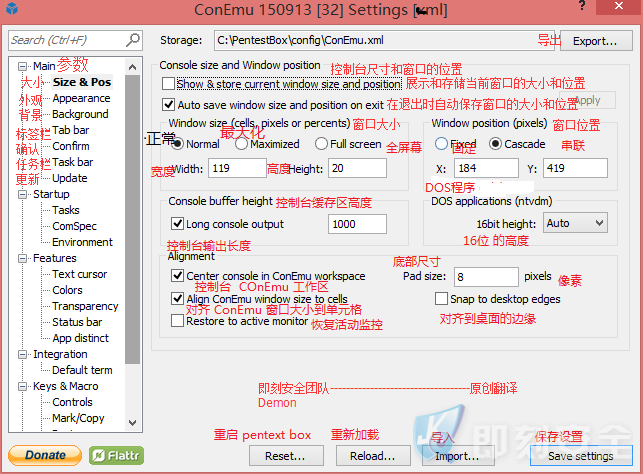Open the Background settings page

[x=80, y=114]
